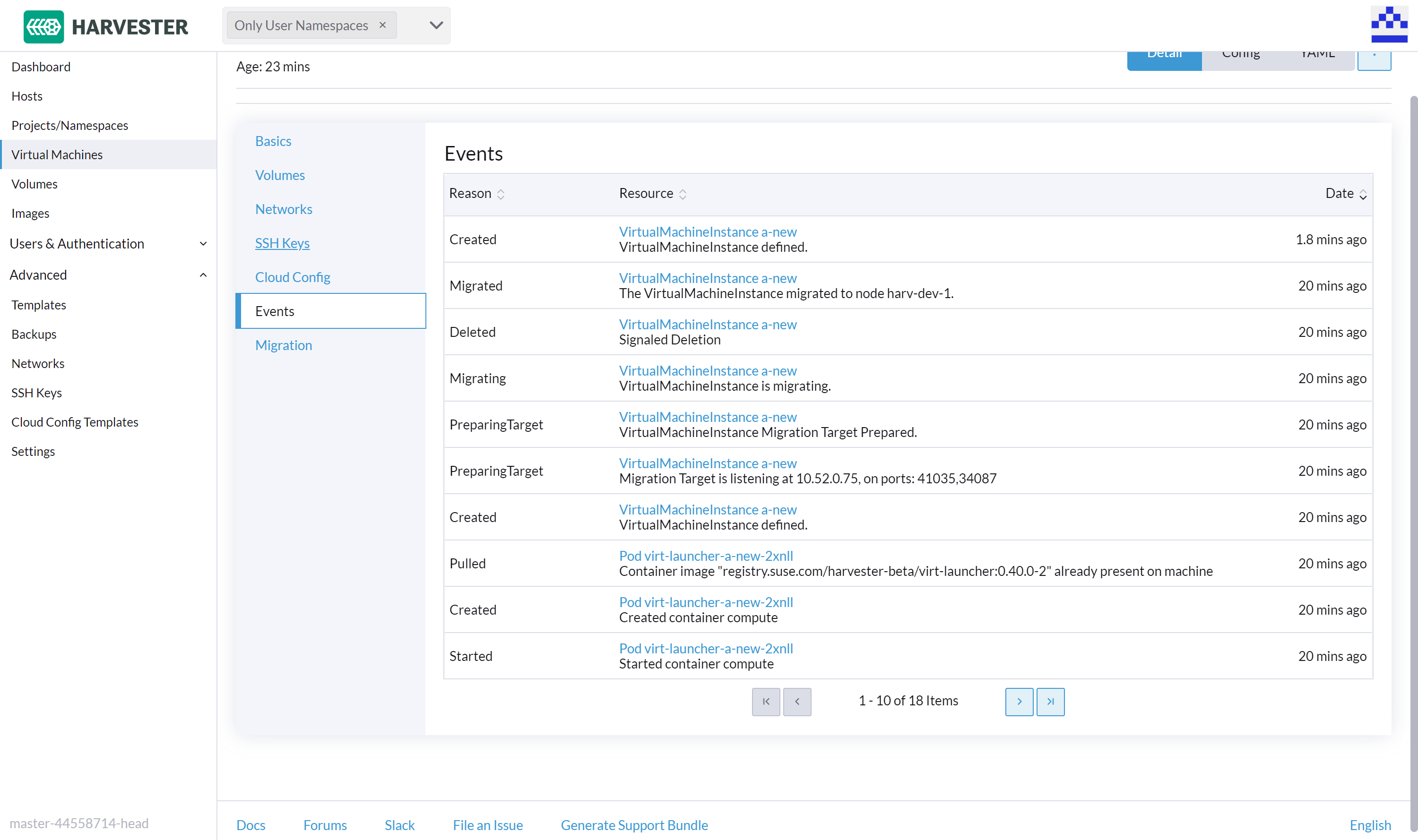1418x840 pixels.
Task: Open VirtualMachineInstance a-new from the Migrated event
Action: pyautogui.click(x=707, y=278)
